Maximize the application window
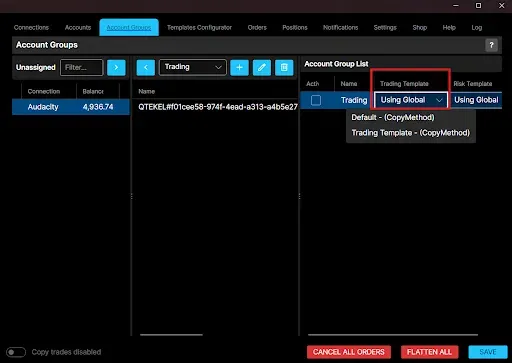The image size is (512, 363). coord(478,6)
